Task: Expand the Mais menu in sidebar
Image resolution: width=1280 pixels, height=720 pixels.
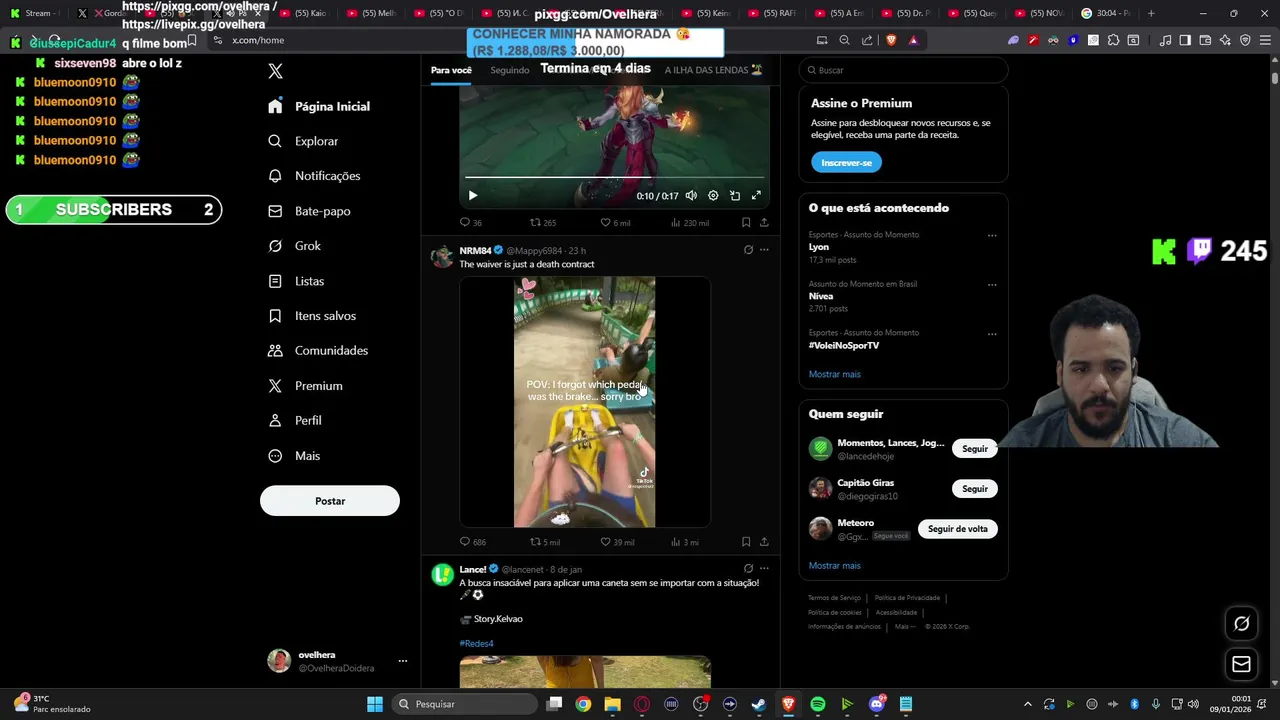Action: 294,456
